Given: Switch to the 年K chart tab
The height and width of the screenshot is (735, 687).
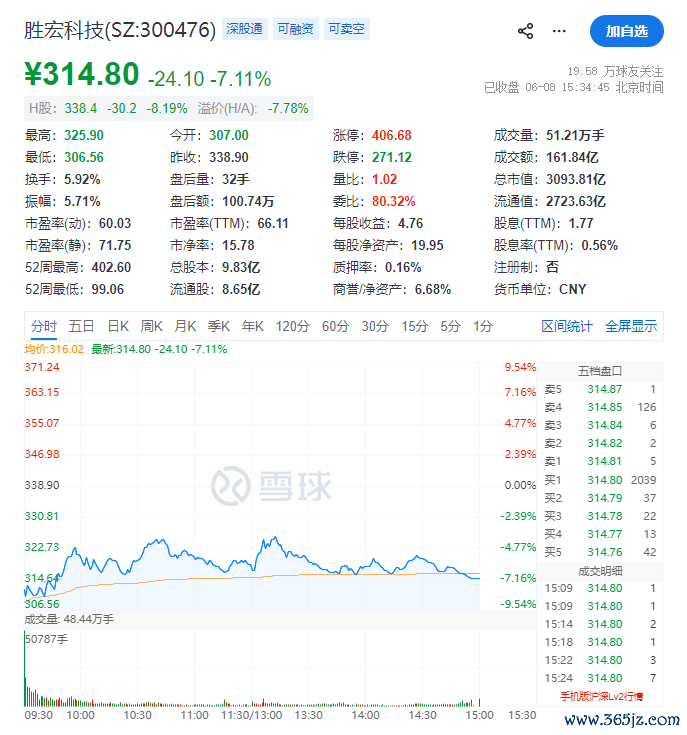Looking at the screenshot, I should click(253, 326).
